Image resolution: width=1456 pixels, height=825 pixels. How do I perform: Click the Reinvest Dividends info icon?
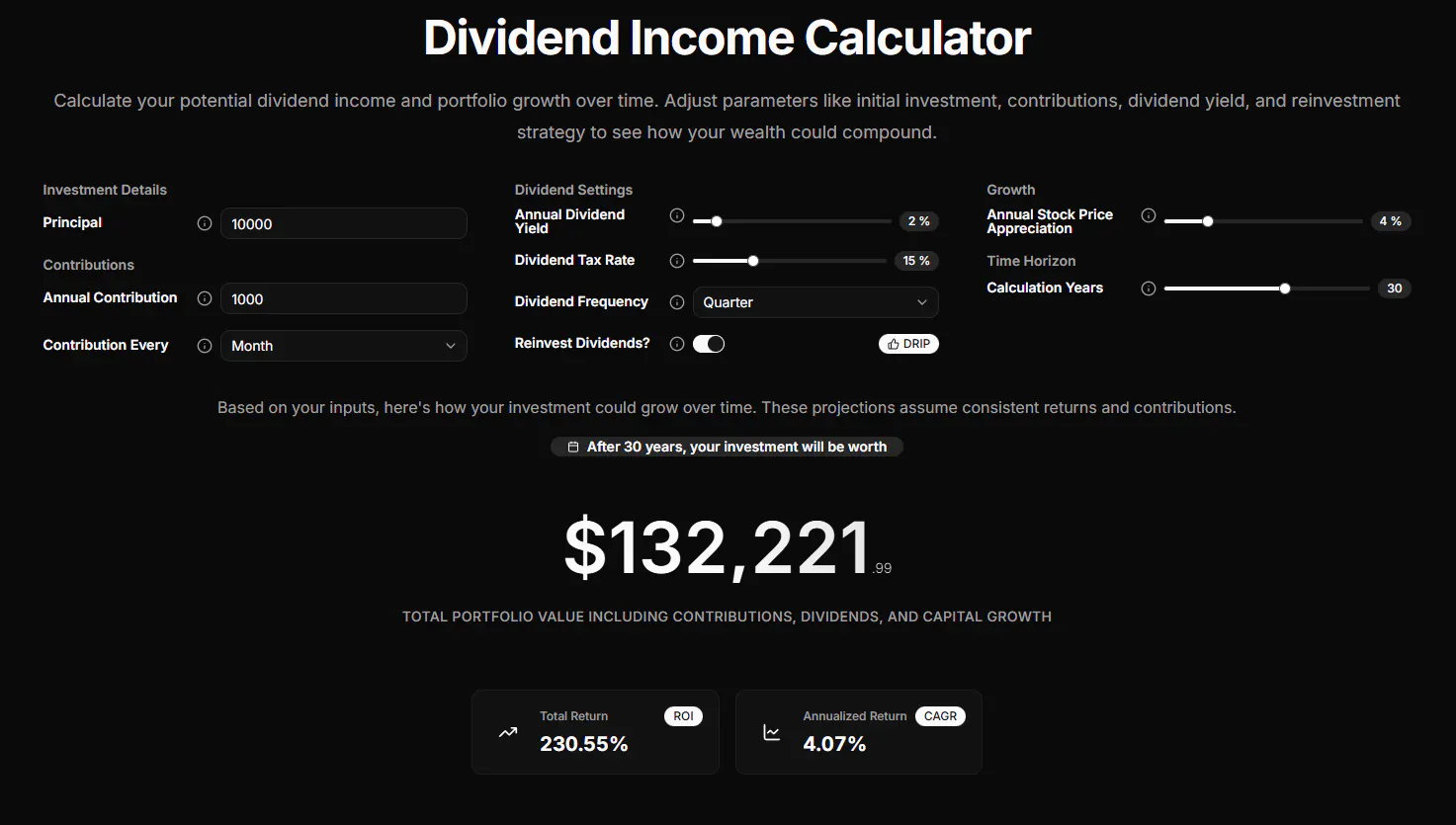click(677, 344)
